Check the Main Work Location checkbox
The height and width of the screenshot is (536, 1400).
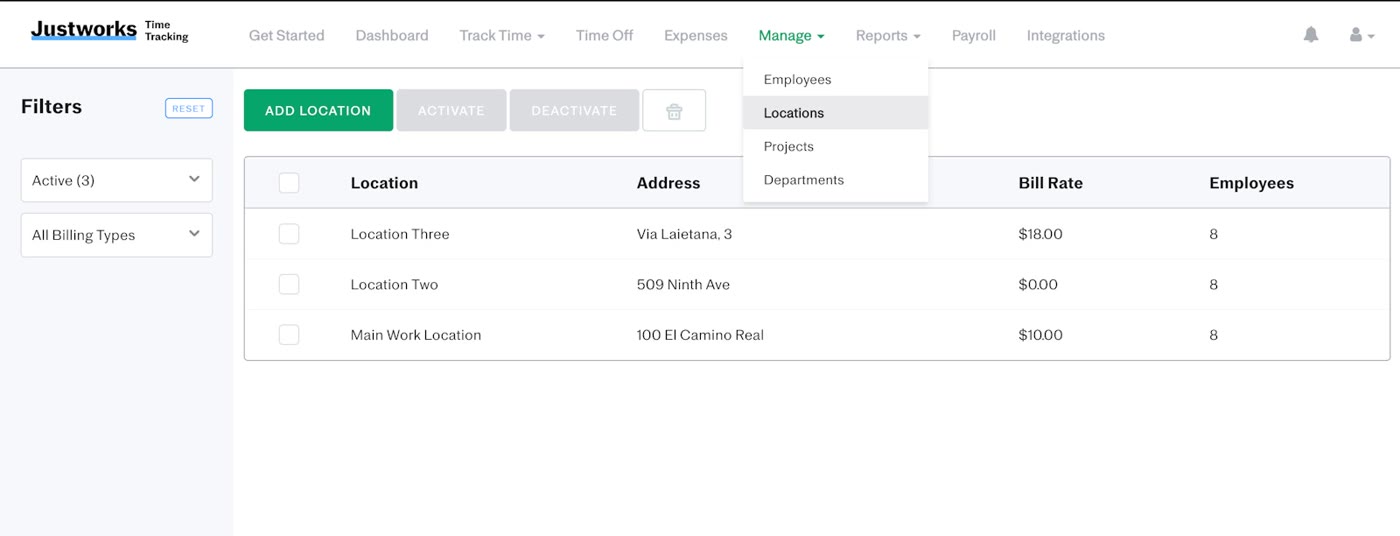tap(289, 335)
